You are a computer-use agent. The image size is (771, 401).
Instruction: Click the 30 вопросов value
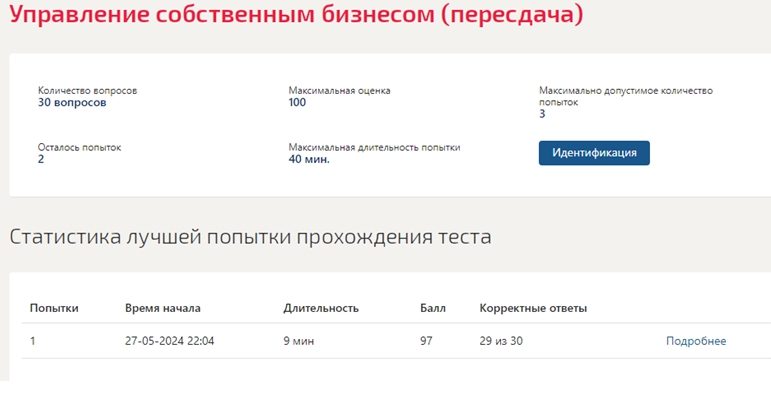(72, 102)
